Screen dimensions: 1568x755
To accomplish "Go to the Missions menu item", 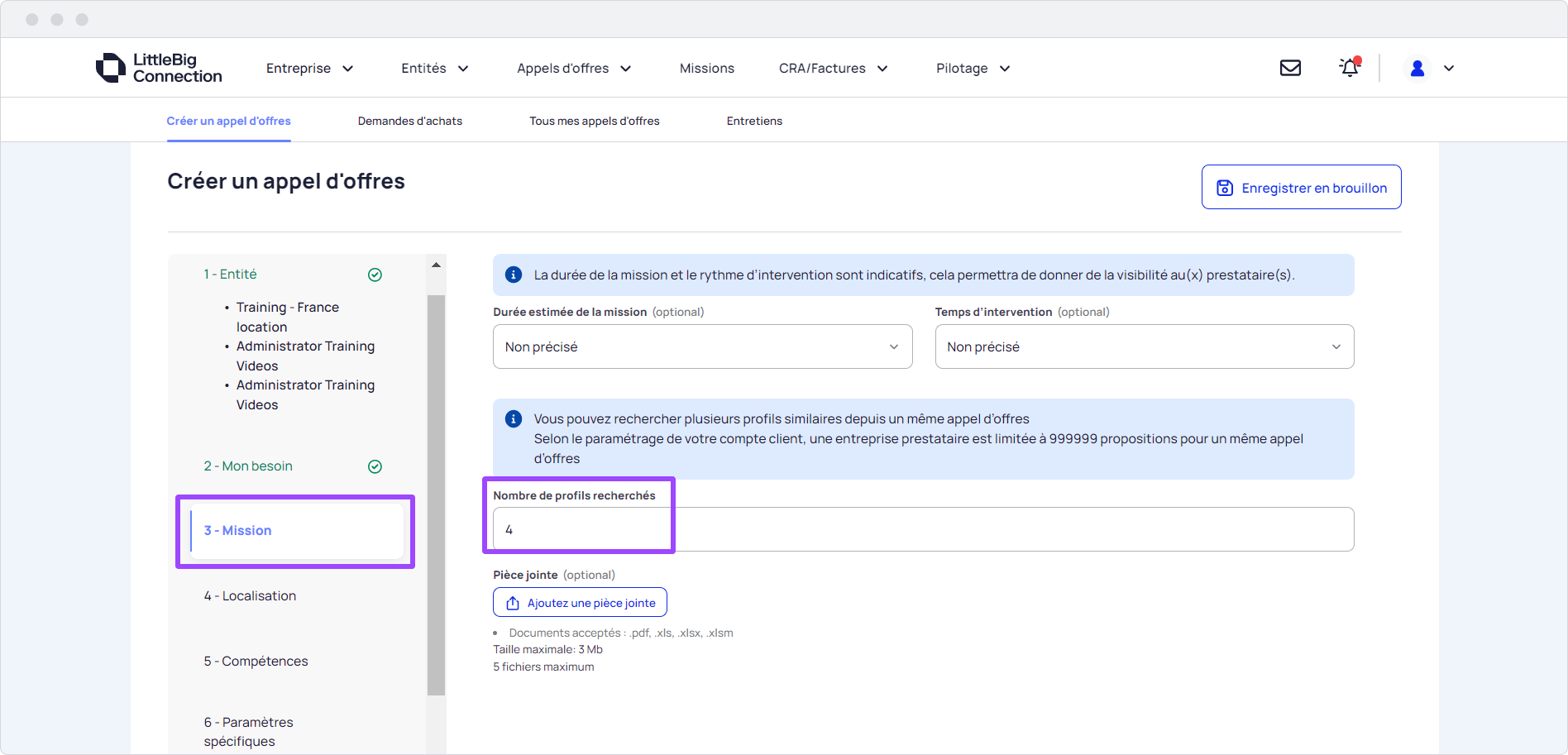I will click(x=707, y=68).
